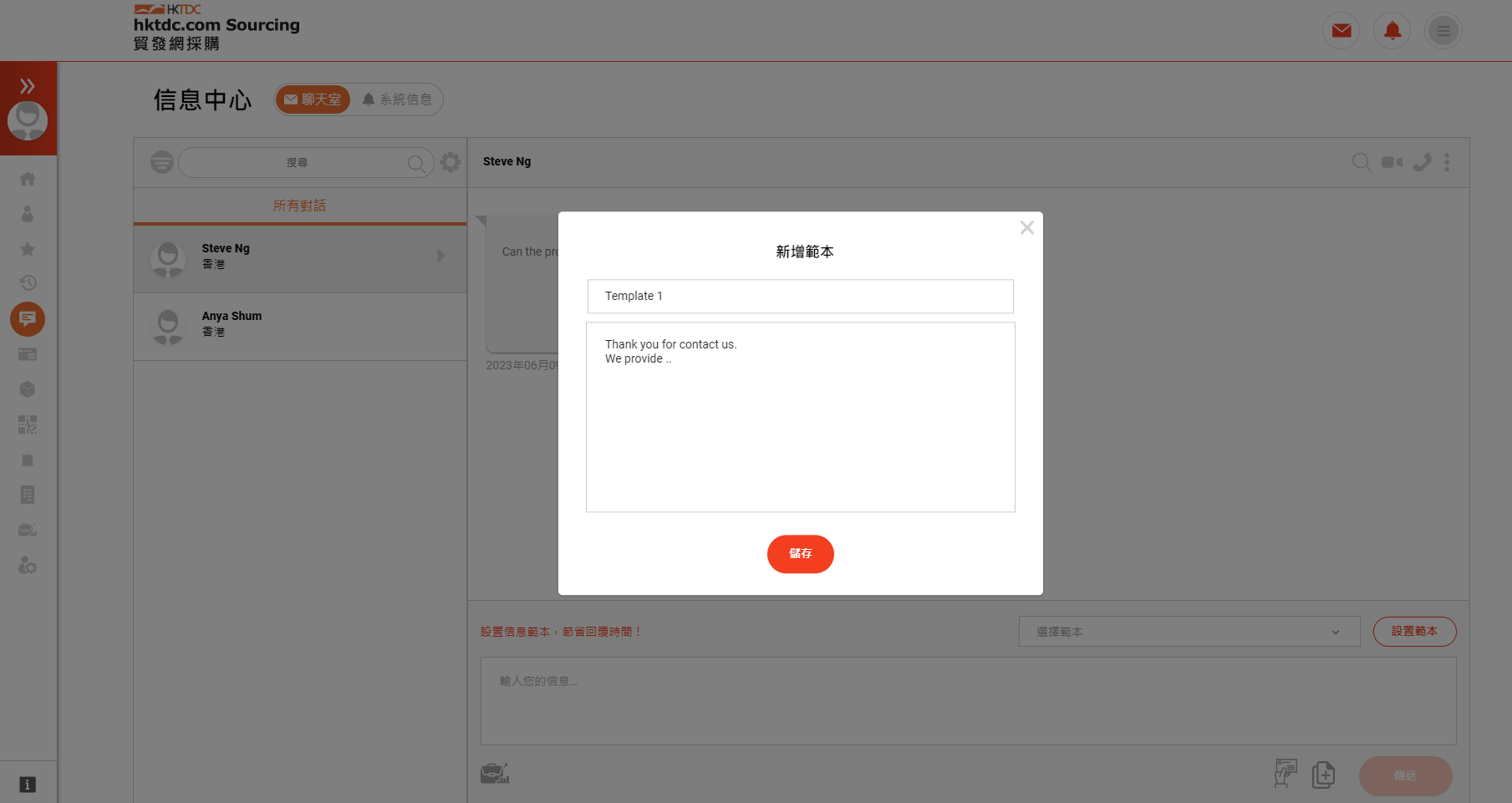Viewport: 1512px width, 803px height.
Task: Open the user settings icon in sidebar
Action: [x=28, y=566]
